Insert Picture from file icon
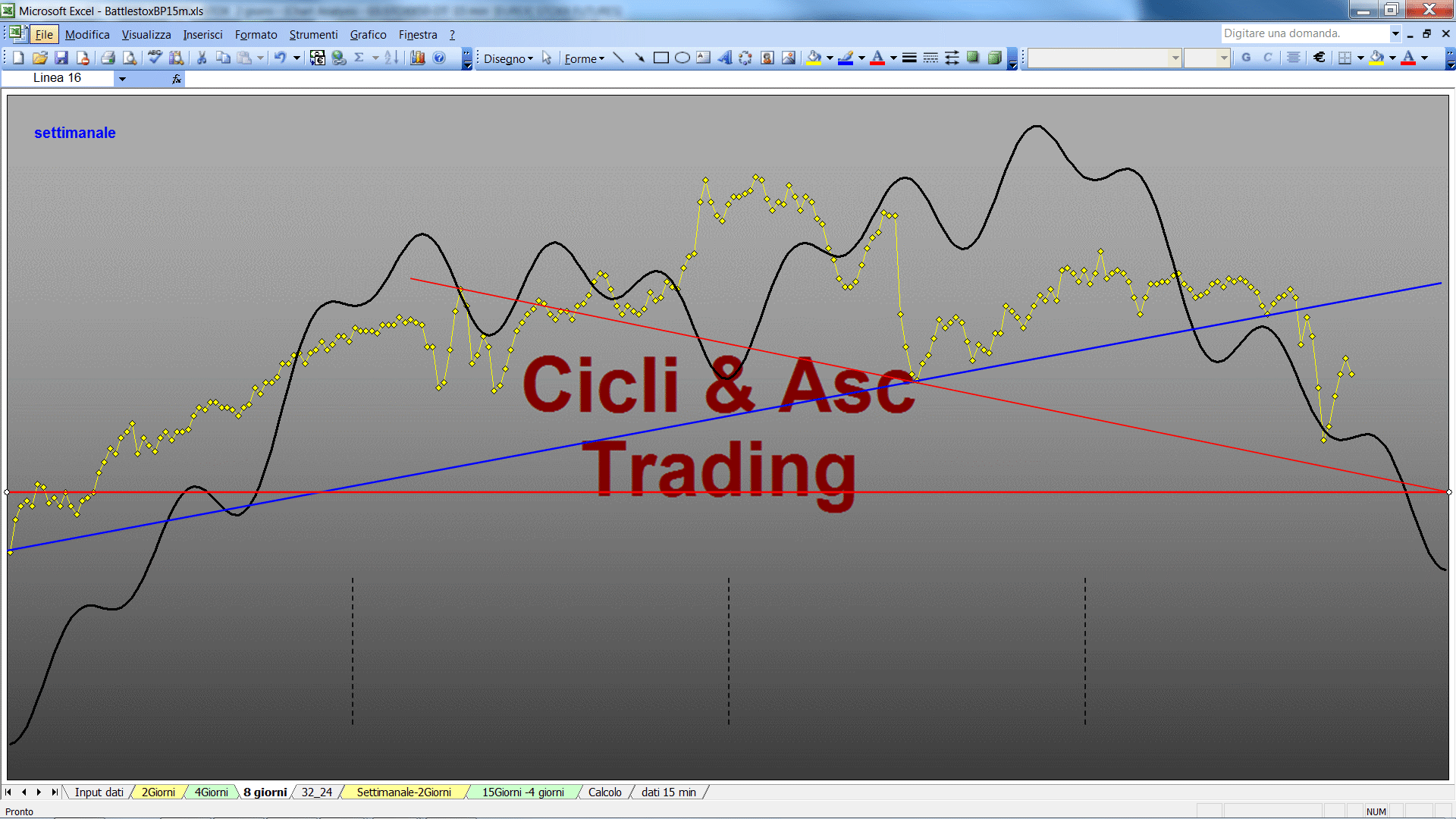Screen dimensions: 1456x819 [x=789, y=58]
